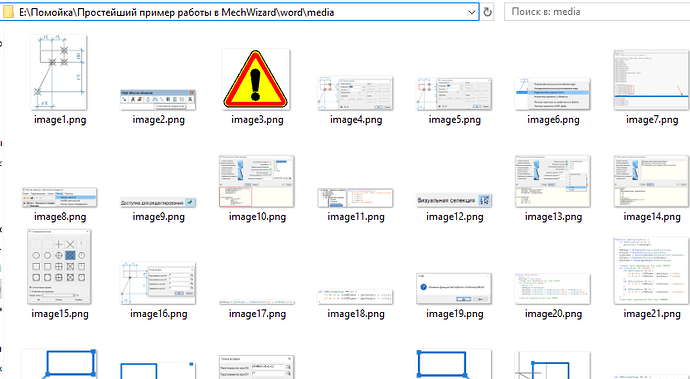Refresh the media folder view
This screenshot has height=379, width=690.
(x=487, y=12)
